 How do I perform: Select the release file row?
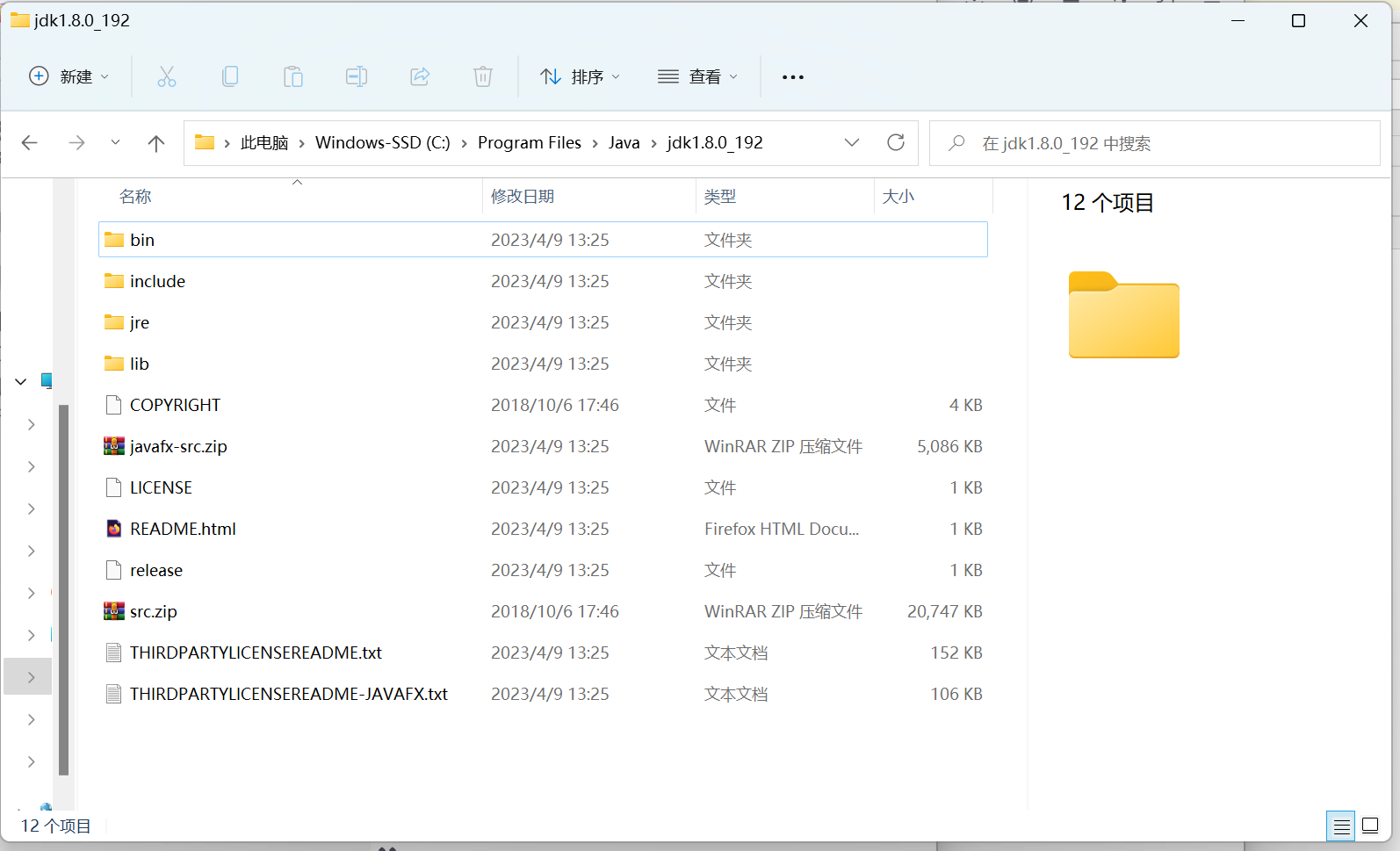tap(543, 570)
